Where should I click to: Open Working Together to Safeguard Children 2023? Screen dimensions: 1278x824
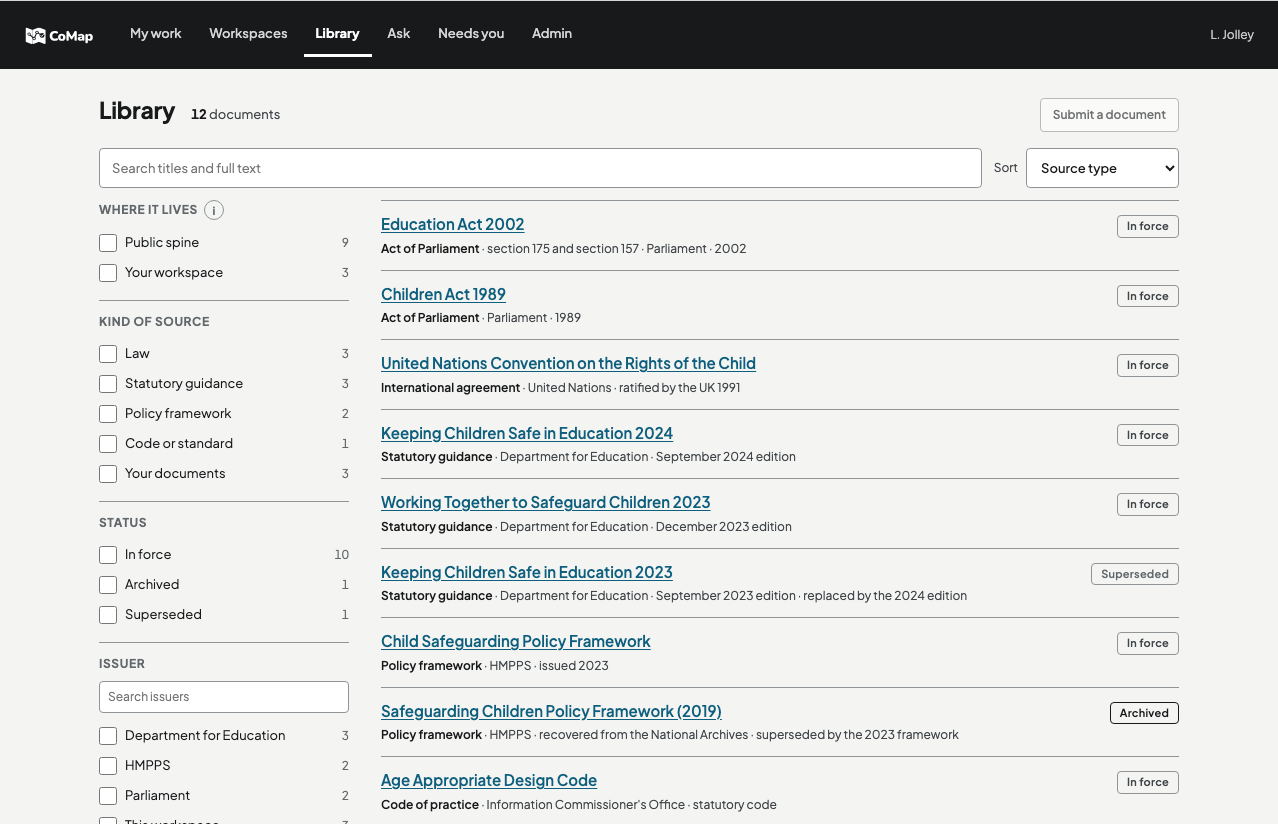pos(545,503)
